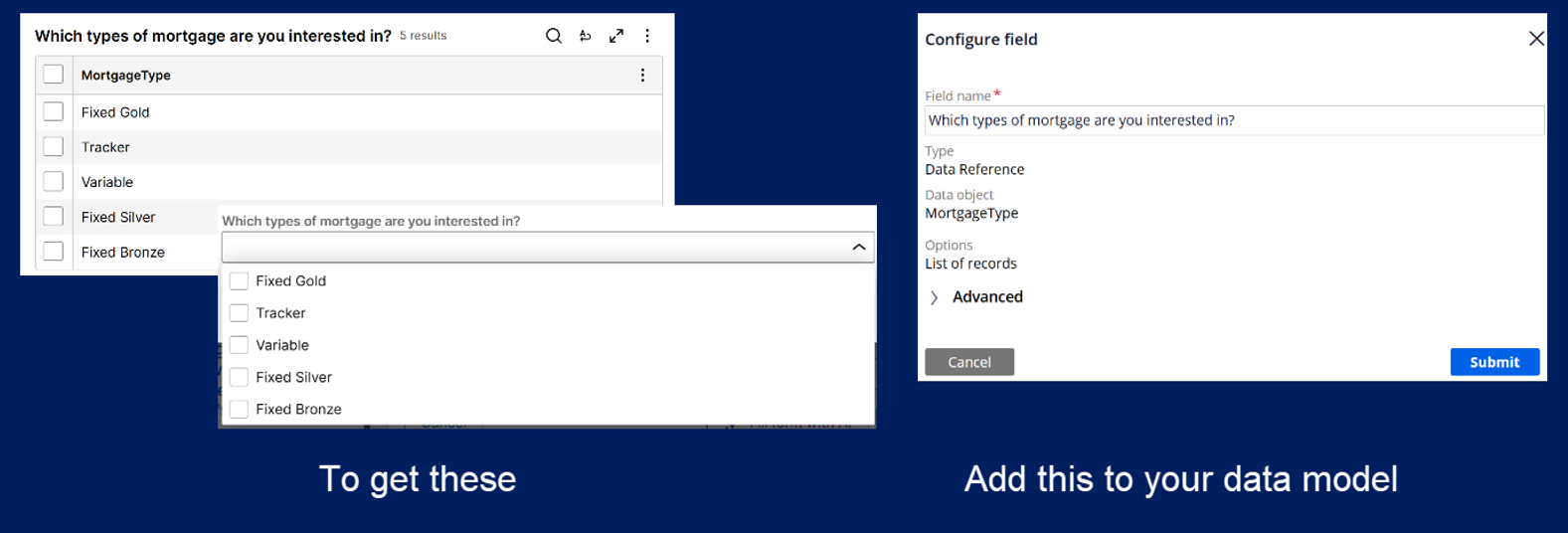1568x533 pixels.
Task: Expand the Advanced section
Action: [935, 297]
